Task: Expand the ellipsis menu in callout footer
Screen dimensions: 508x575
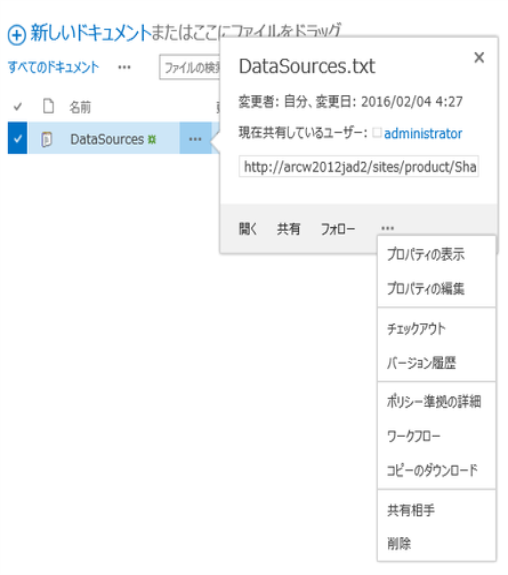Action: tap(387, 228)
